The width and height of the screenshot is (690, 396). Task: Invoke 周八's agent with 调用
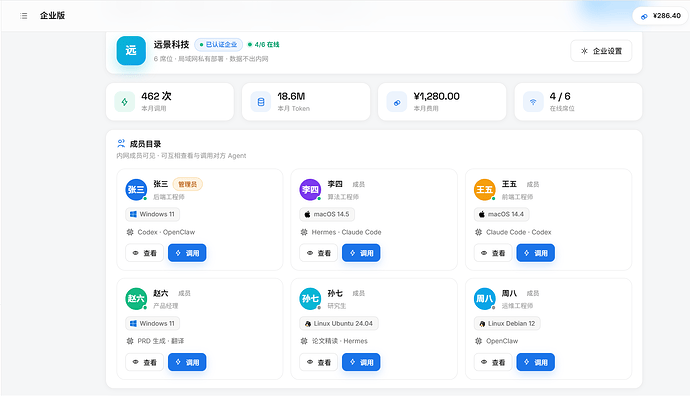tap(536, 362)
